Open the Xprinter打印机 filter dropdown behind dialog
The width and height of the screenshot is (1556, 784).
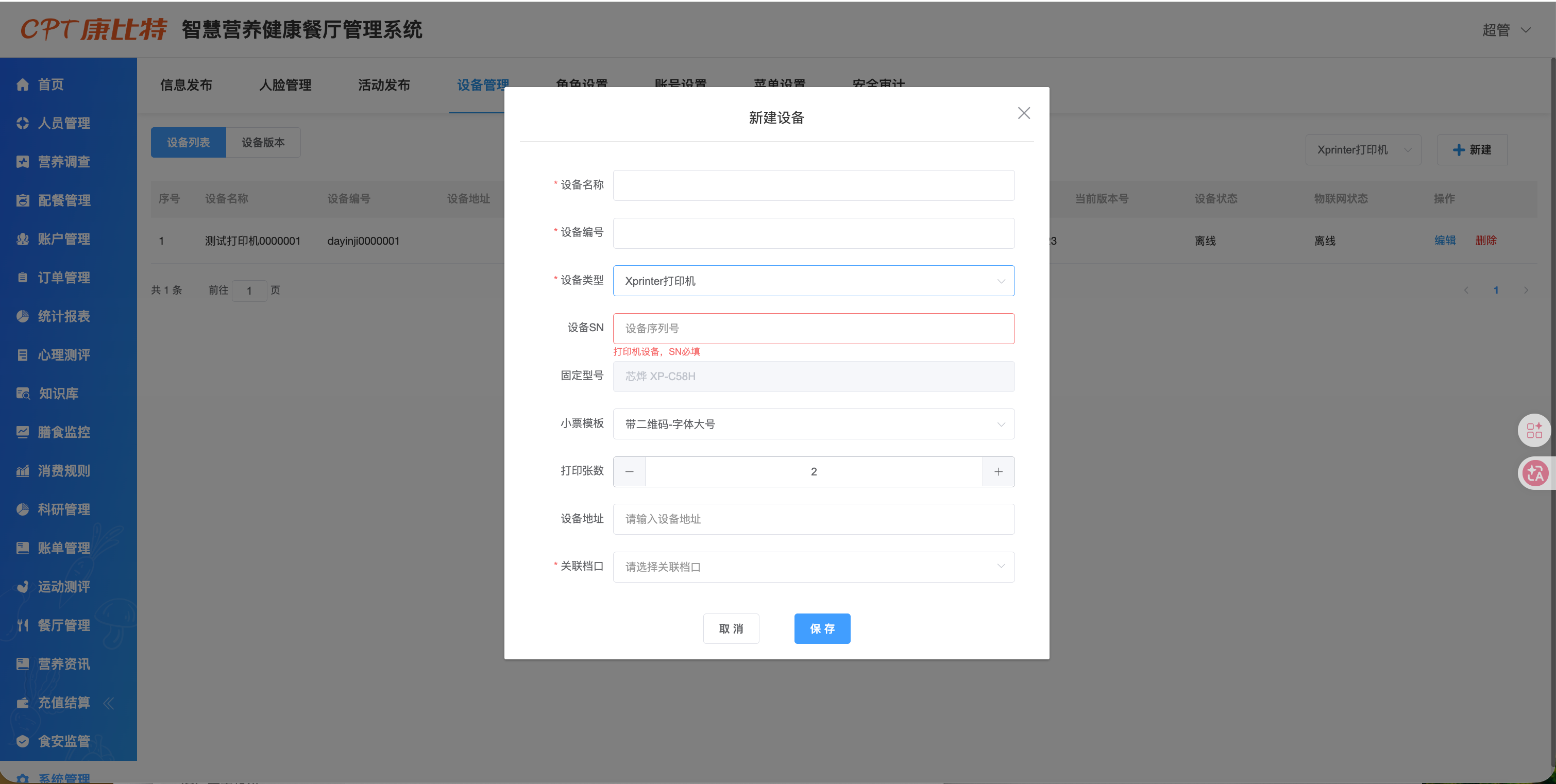click(1363, 150)
